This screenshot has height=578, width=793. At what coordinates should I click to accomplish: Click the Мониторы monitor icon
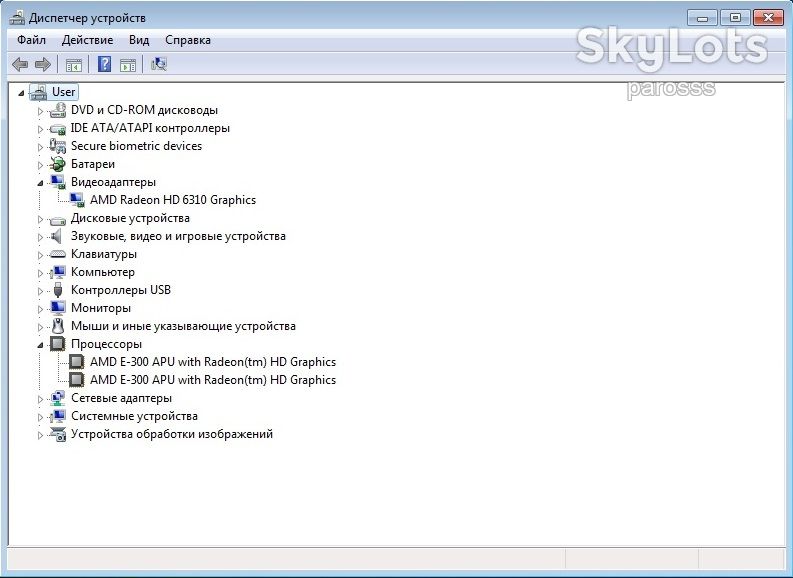click(x=58, y=308)
